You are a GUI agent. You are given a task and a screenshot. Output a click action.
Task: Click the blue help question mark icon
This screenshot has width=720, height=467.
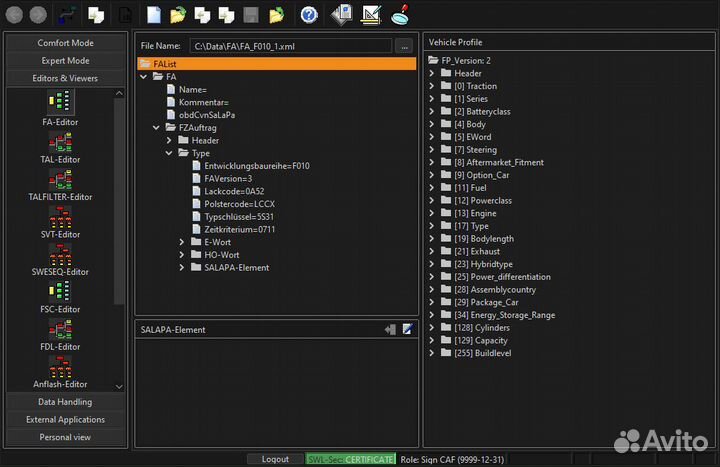[309, 15]
